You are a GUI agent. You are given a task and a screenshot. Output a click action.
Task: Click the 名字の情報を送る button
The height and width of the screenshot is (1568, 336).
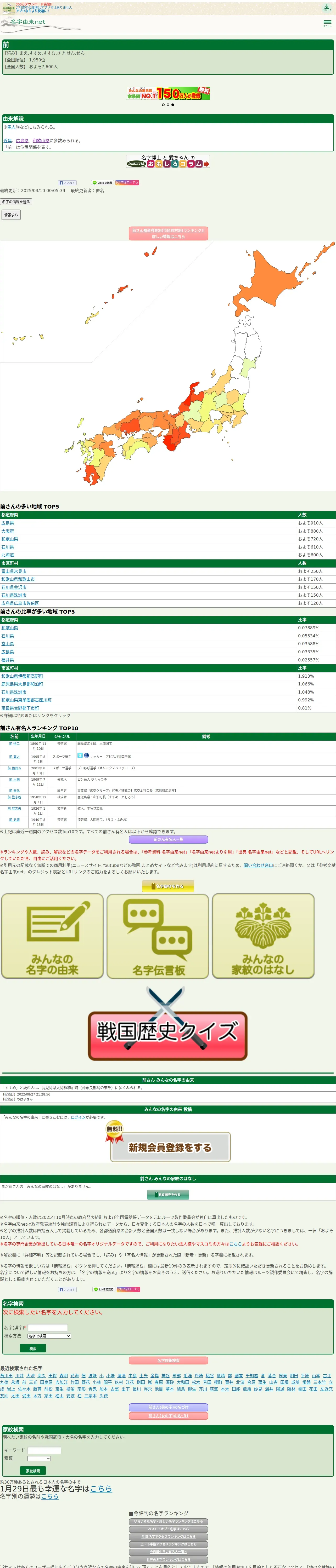coord(16,201)
